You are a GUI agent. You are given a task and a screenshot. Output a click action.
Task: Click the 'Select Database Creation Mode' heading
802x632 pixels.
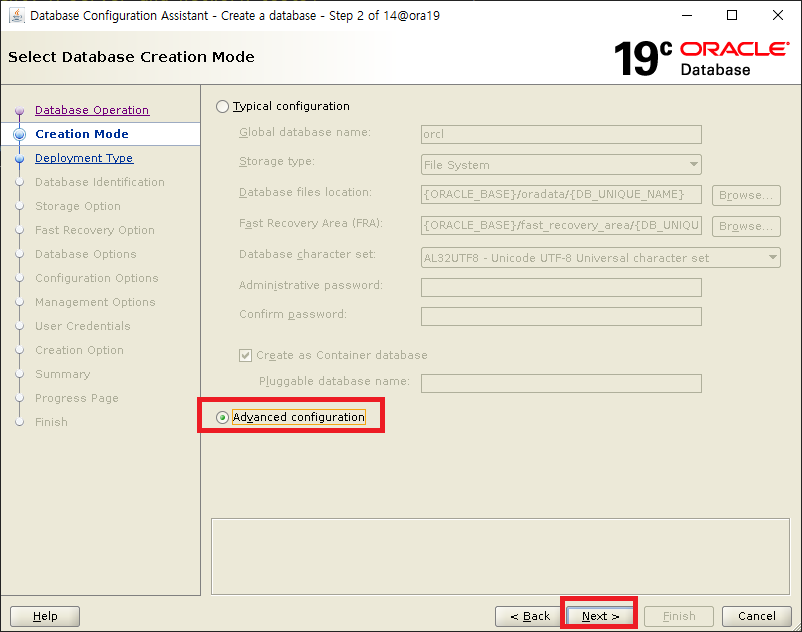(131, 57)
